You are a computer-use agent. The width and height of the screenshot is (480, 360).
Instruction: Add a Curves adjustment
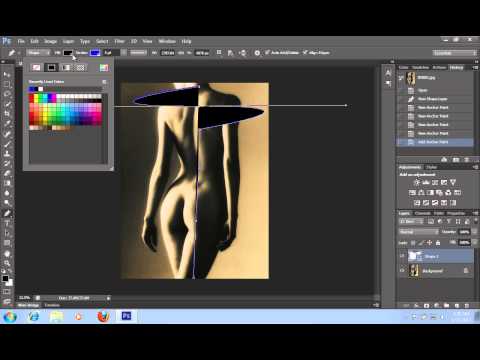point(435,182)
